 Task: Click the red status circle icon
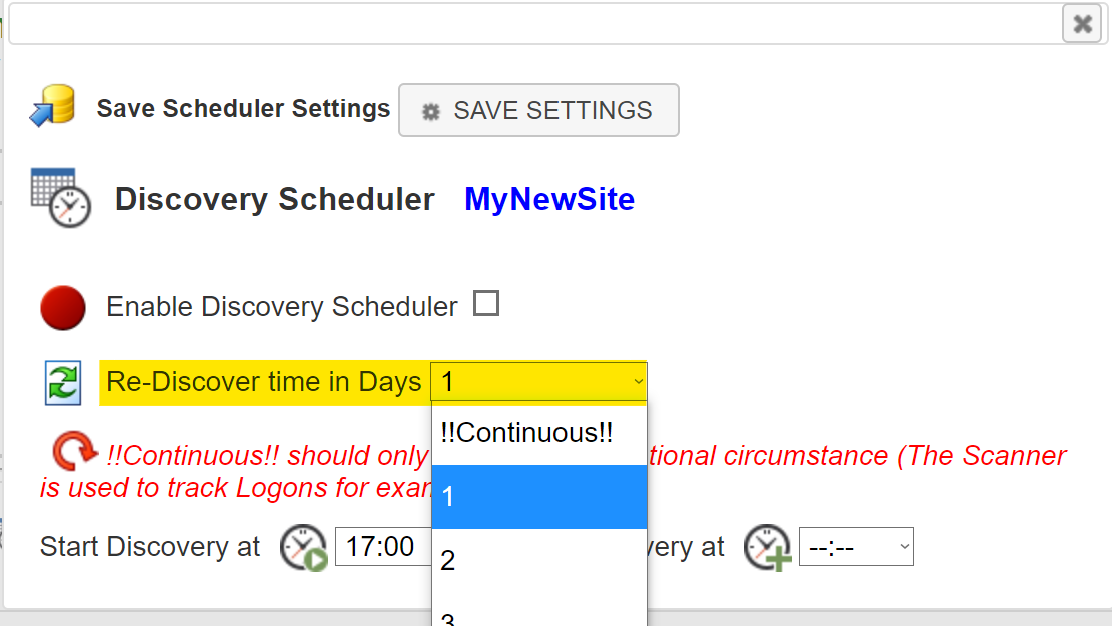[62, 308]
